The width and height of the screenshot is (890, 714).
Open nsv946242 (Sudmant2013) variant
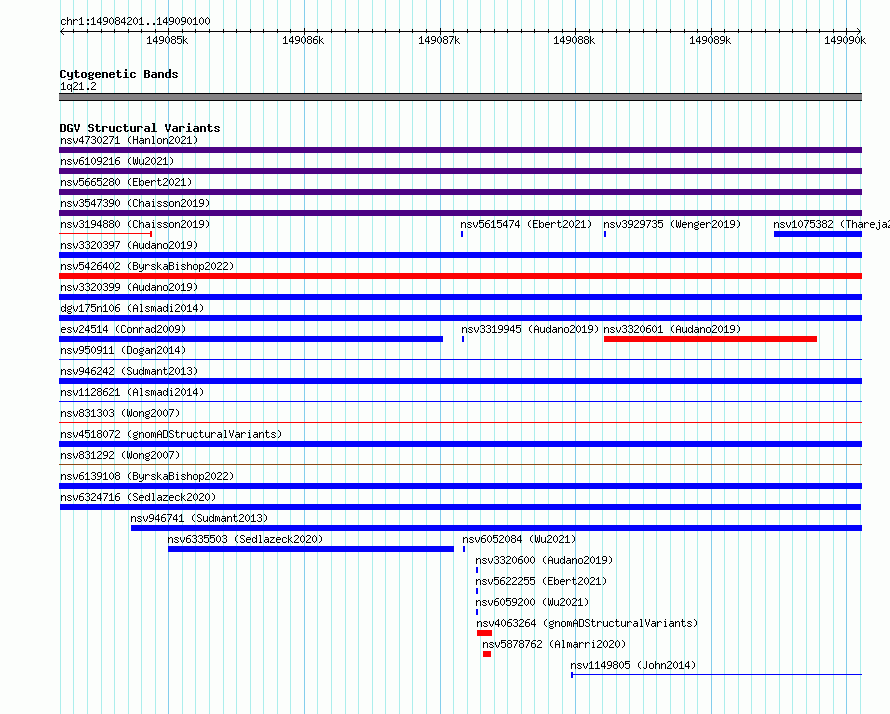point(129,371)
